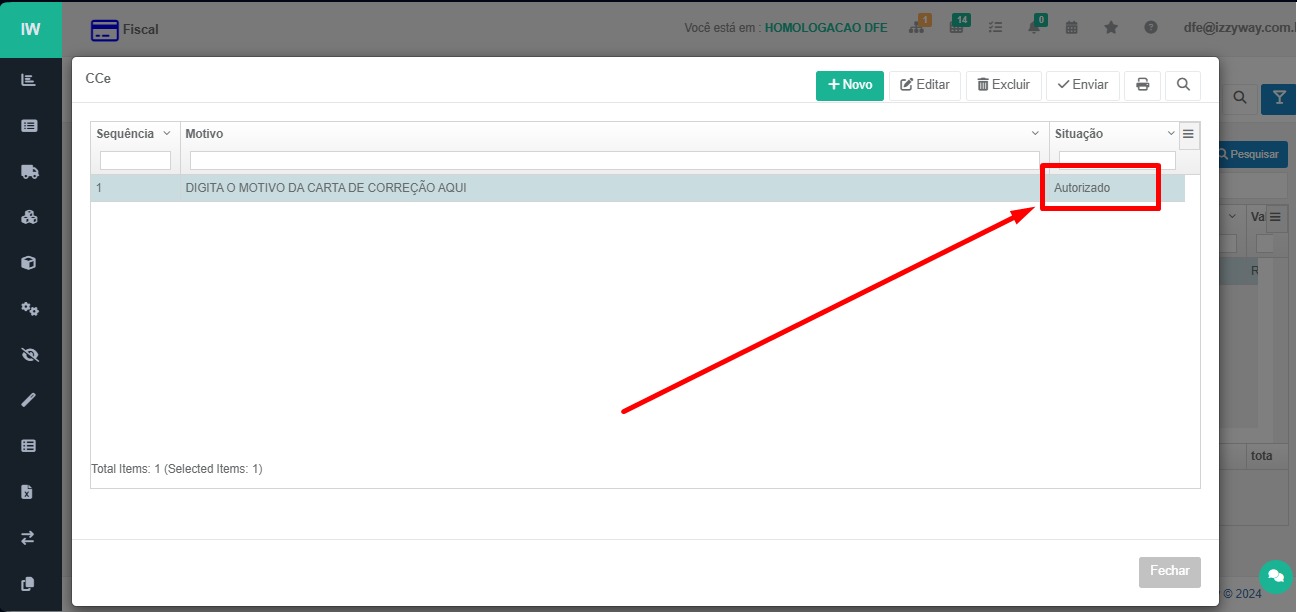Open the notifications bell icon
Screen dimensions: 1297x612
[1034, 28]
